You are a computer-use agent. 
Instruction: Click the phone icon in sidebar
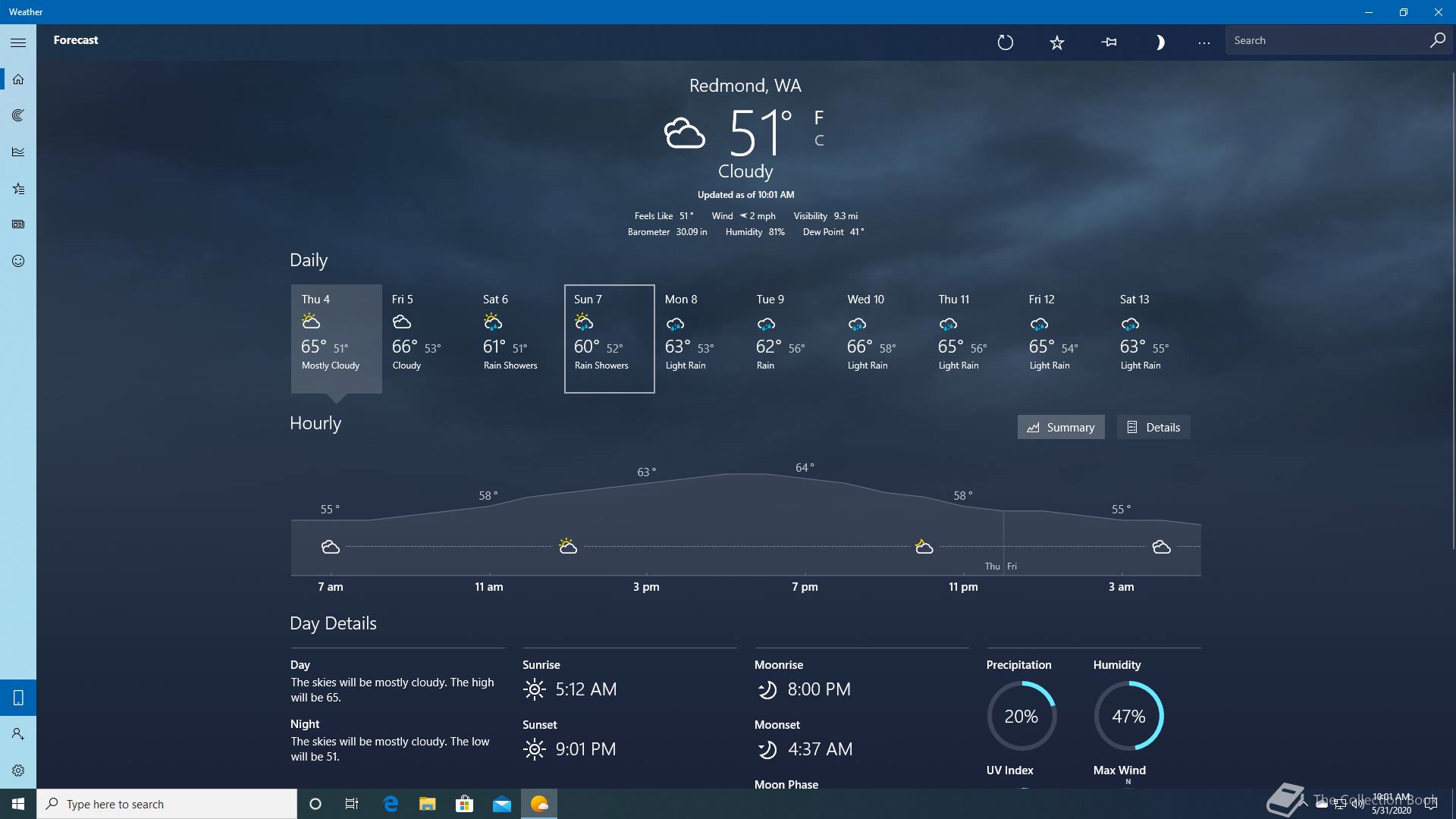18,698
